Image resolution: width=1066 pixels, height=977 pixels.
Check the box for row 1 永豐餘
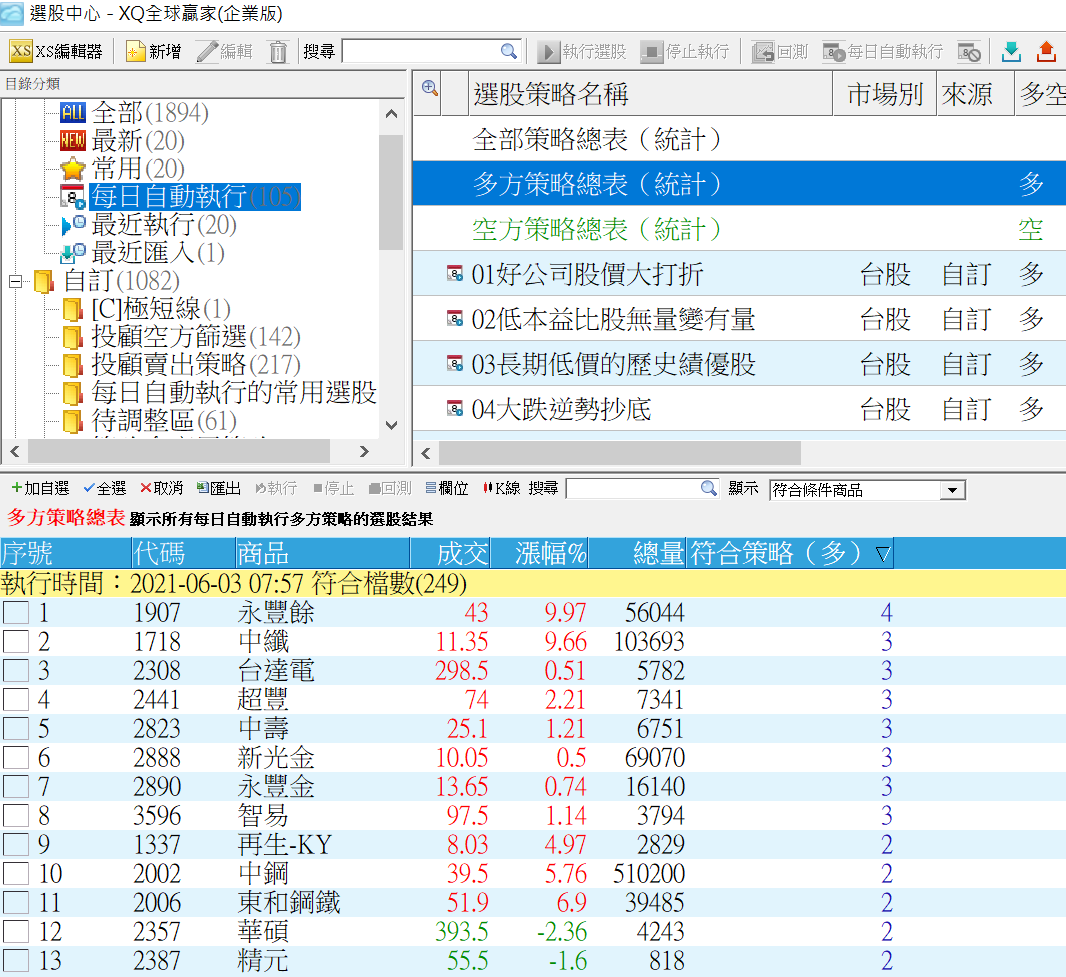point(15,613)
